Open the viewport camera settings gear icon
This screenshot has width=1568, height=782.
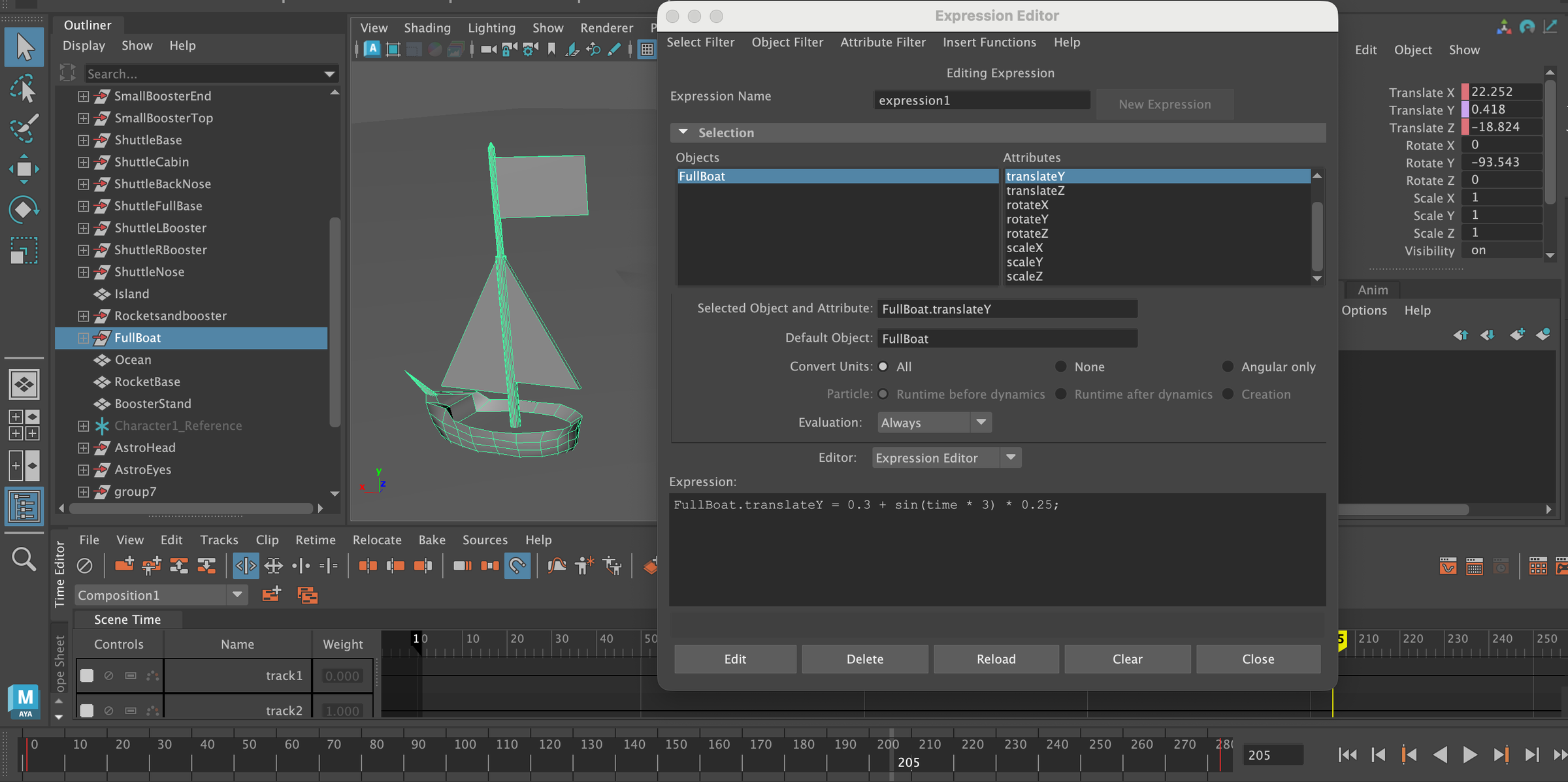[x=529, y=49]
